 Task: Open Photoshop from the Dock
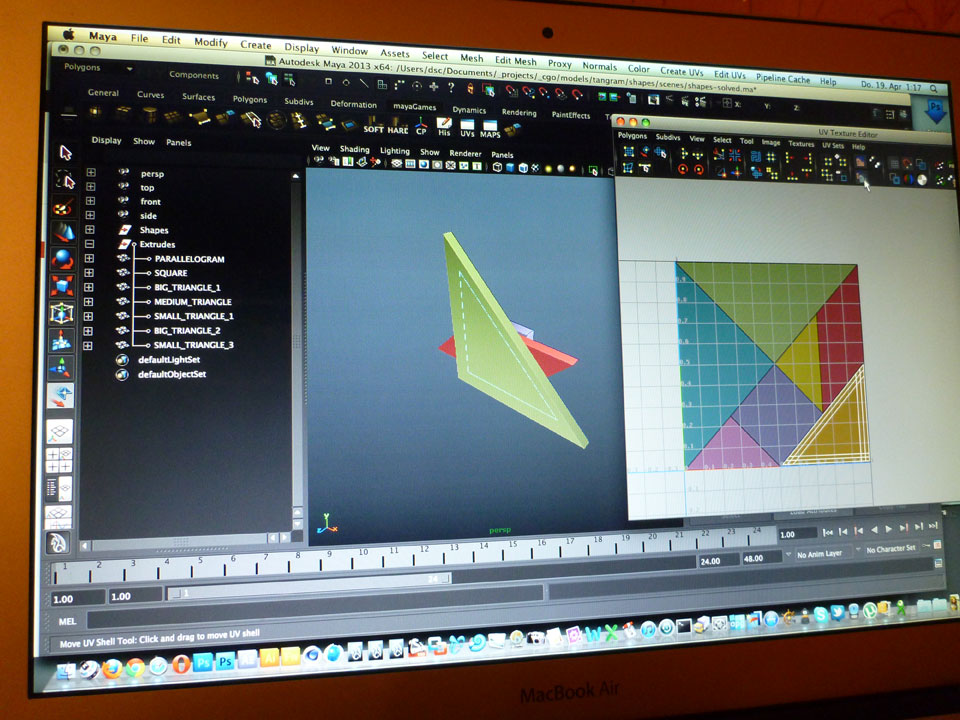pos(204,662)
